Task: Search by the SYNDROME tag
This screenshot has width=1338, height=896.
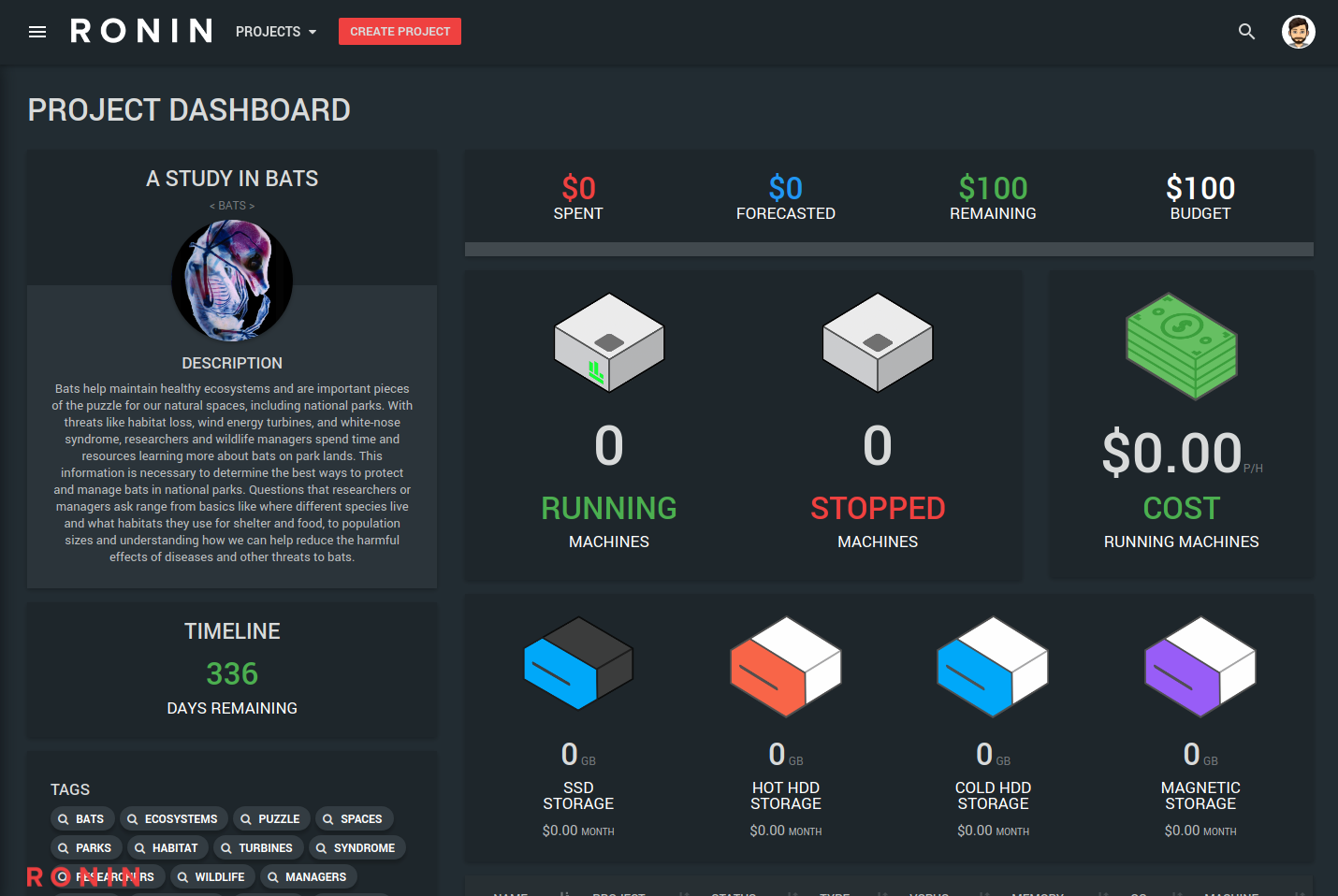Action: tap(356, 848)
